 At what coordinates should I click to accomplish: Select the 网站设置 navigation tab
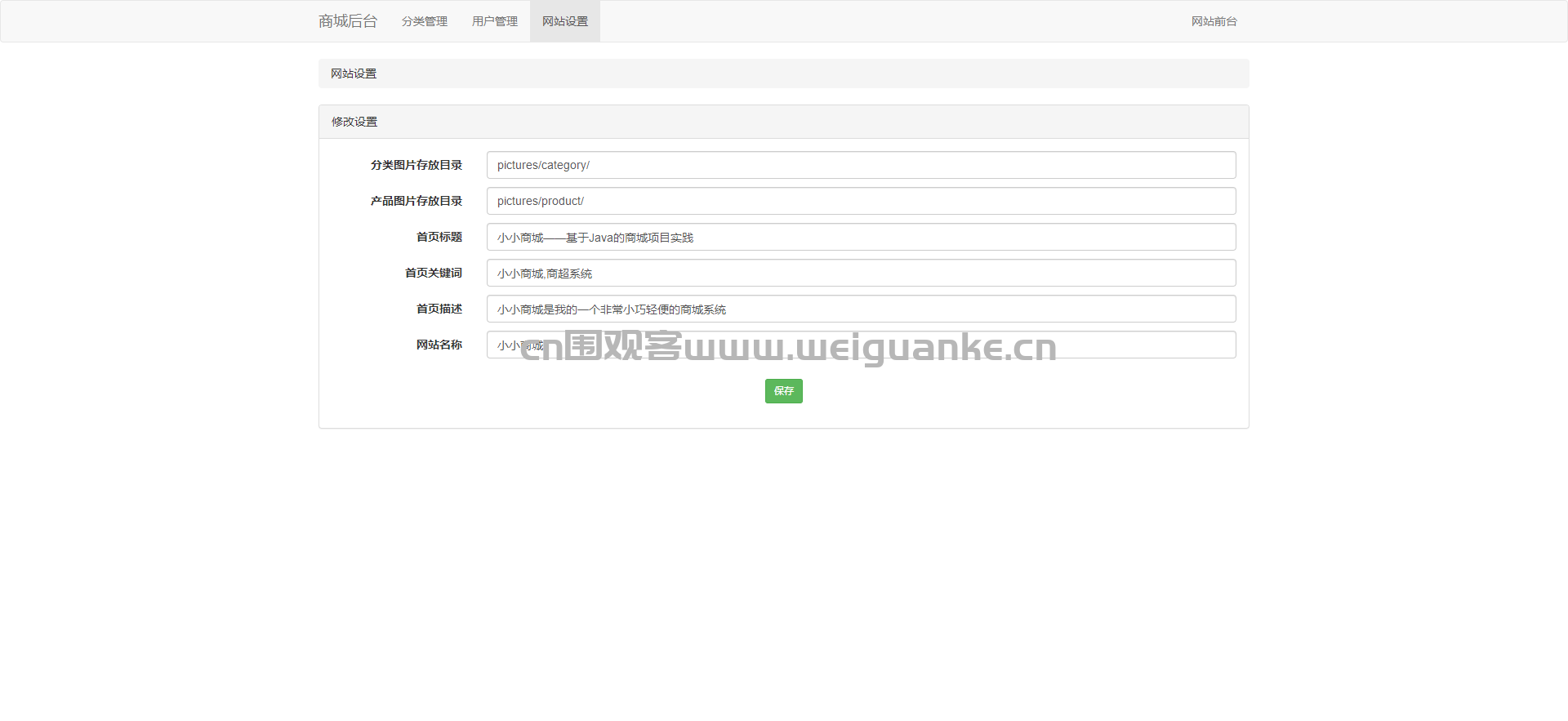564,21
